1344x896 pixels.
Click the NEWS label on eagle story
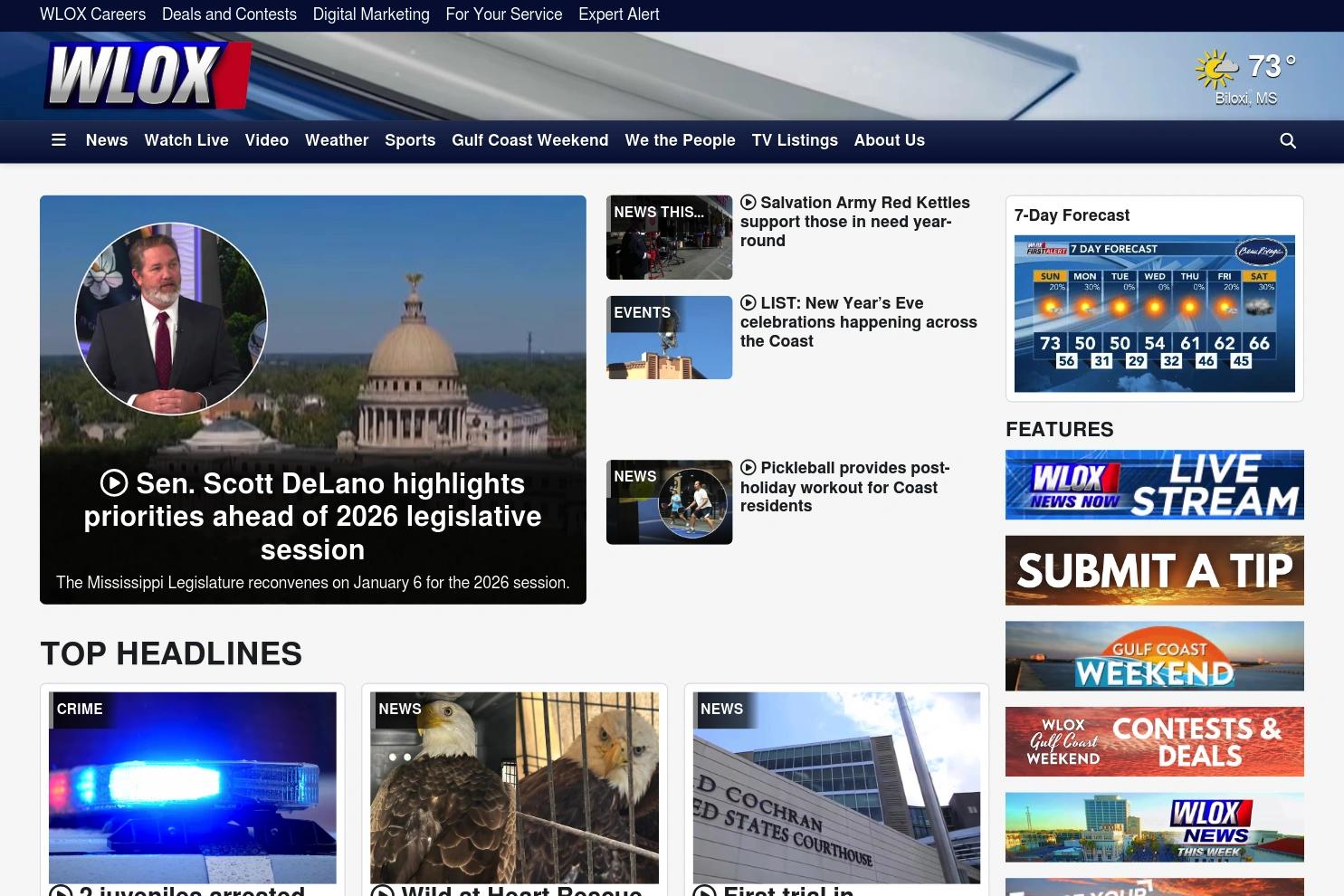click(x=400, y=710)
